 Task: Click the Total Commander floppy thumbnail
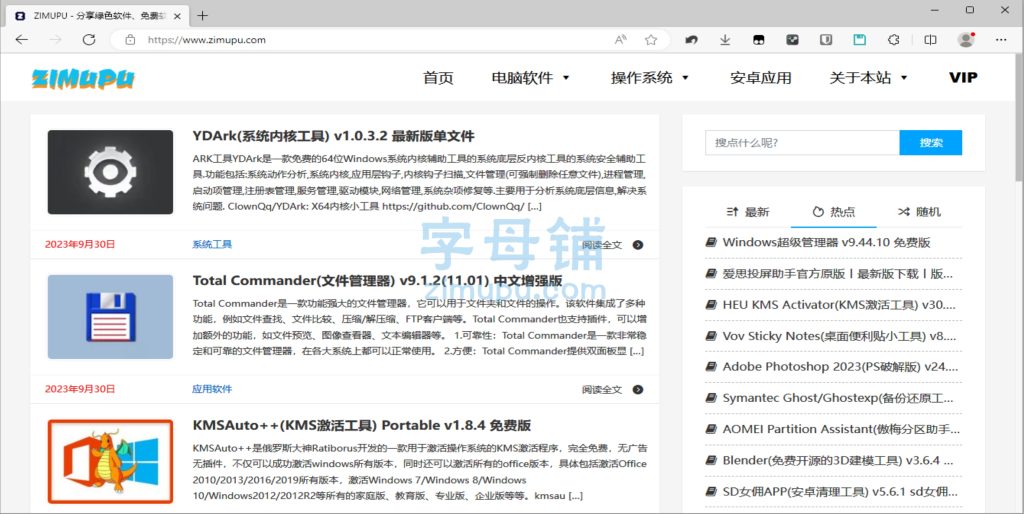point(110,317)
